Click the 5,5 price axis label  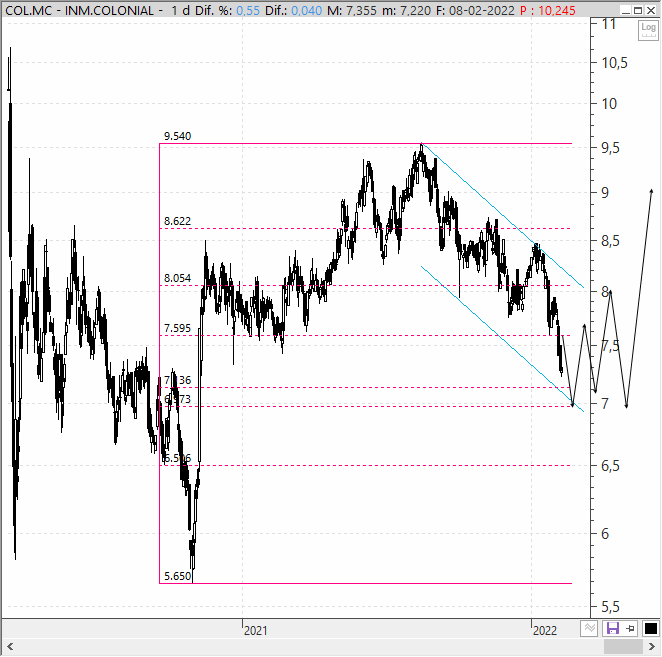point(610,607)
